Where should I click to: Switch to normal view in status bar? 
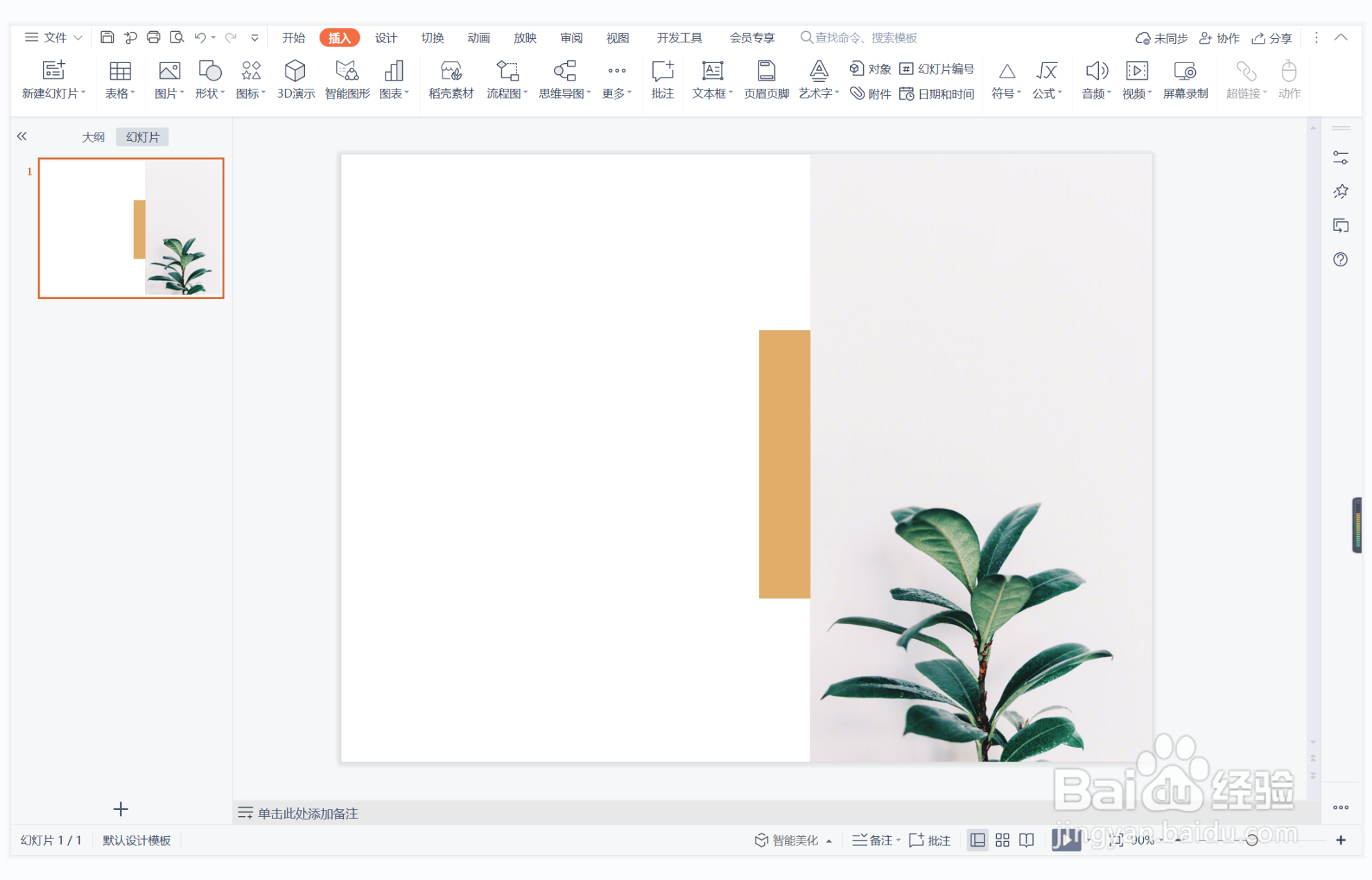(978, 840)
